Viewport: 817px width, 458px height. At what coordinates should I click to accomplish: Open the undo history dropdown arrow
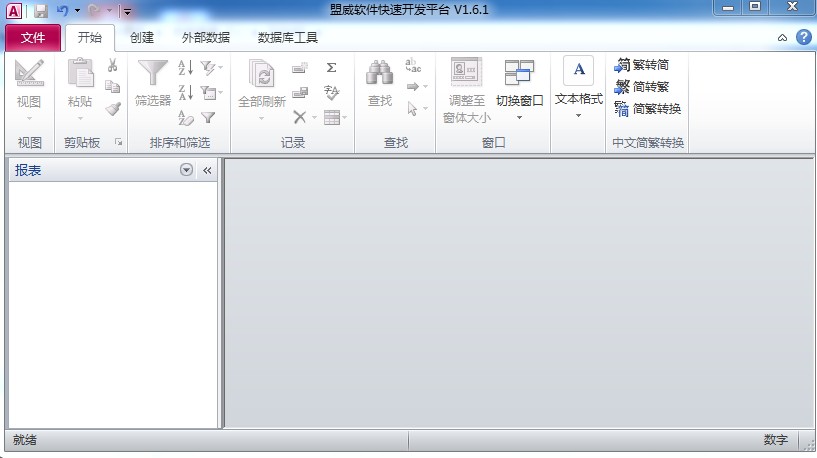(78, 10)
